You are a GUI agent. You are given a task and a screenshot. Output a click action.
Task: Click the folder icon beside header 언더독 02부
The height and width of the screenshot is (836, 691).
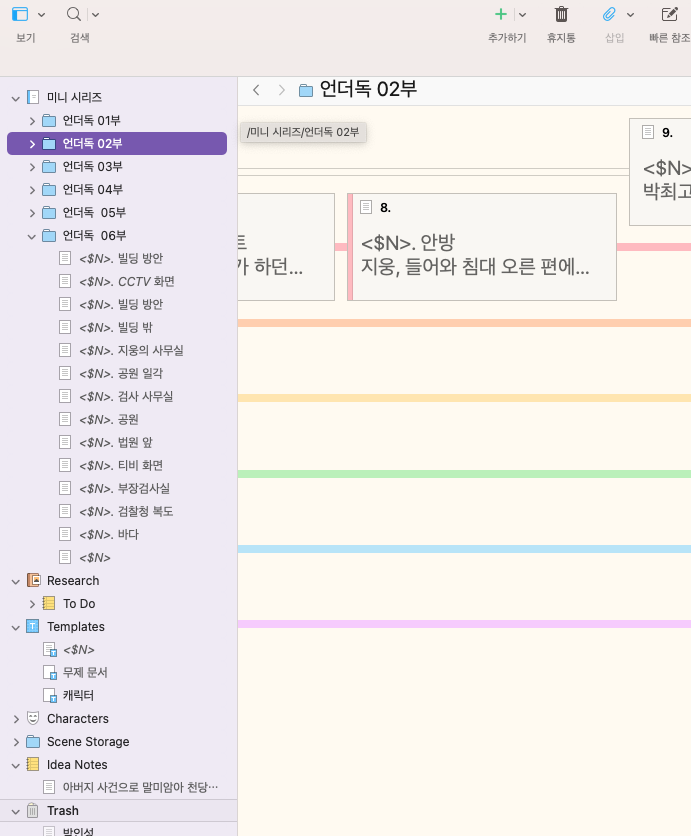tap(306, 90)
